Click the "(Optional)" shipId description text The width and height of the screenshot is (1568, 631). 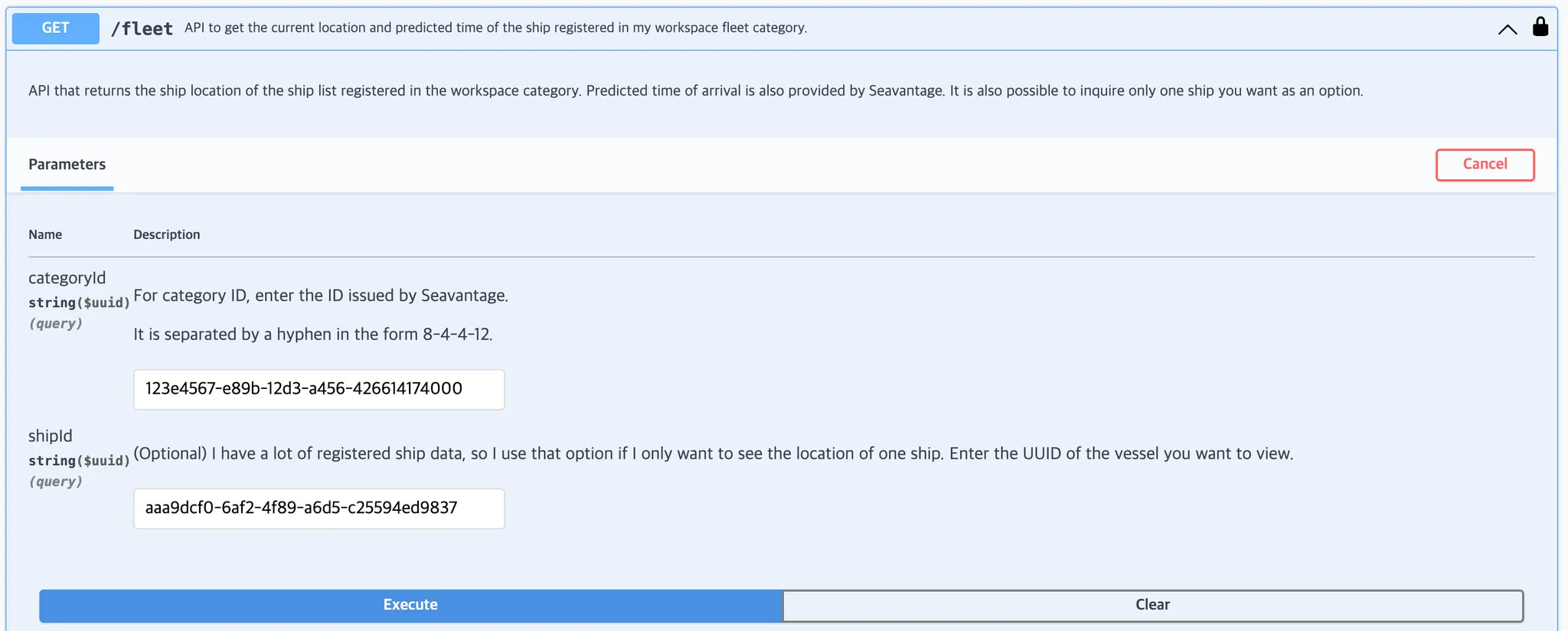click(x=713, y=453)
